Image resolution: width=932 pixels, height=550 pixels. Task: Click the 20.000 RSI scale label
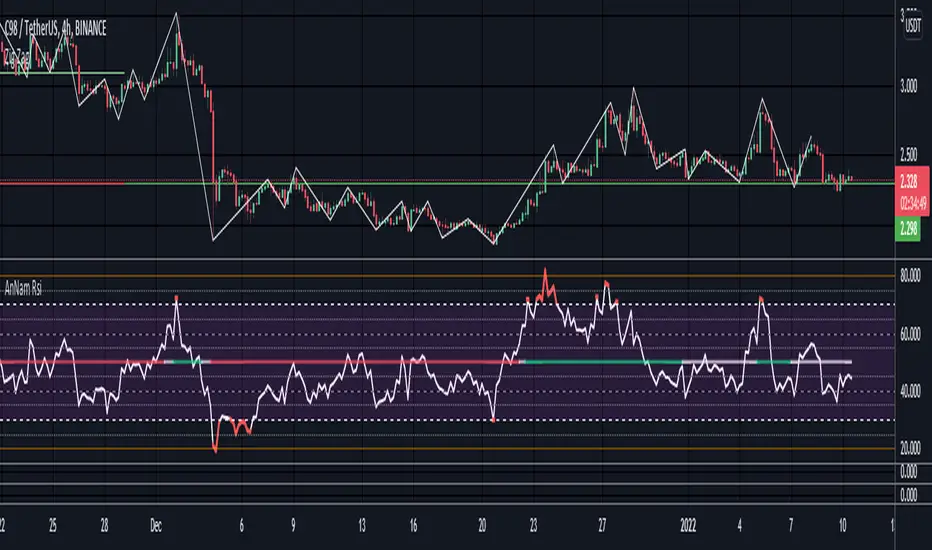point(910,448)
